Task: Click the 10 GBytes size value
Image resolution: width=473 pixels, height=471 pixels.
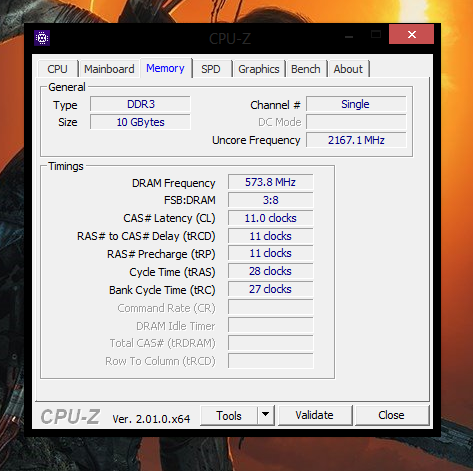Action: 140,122
